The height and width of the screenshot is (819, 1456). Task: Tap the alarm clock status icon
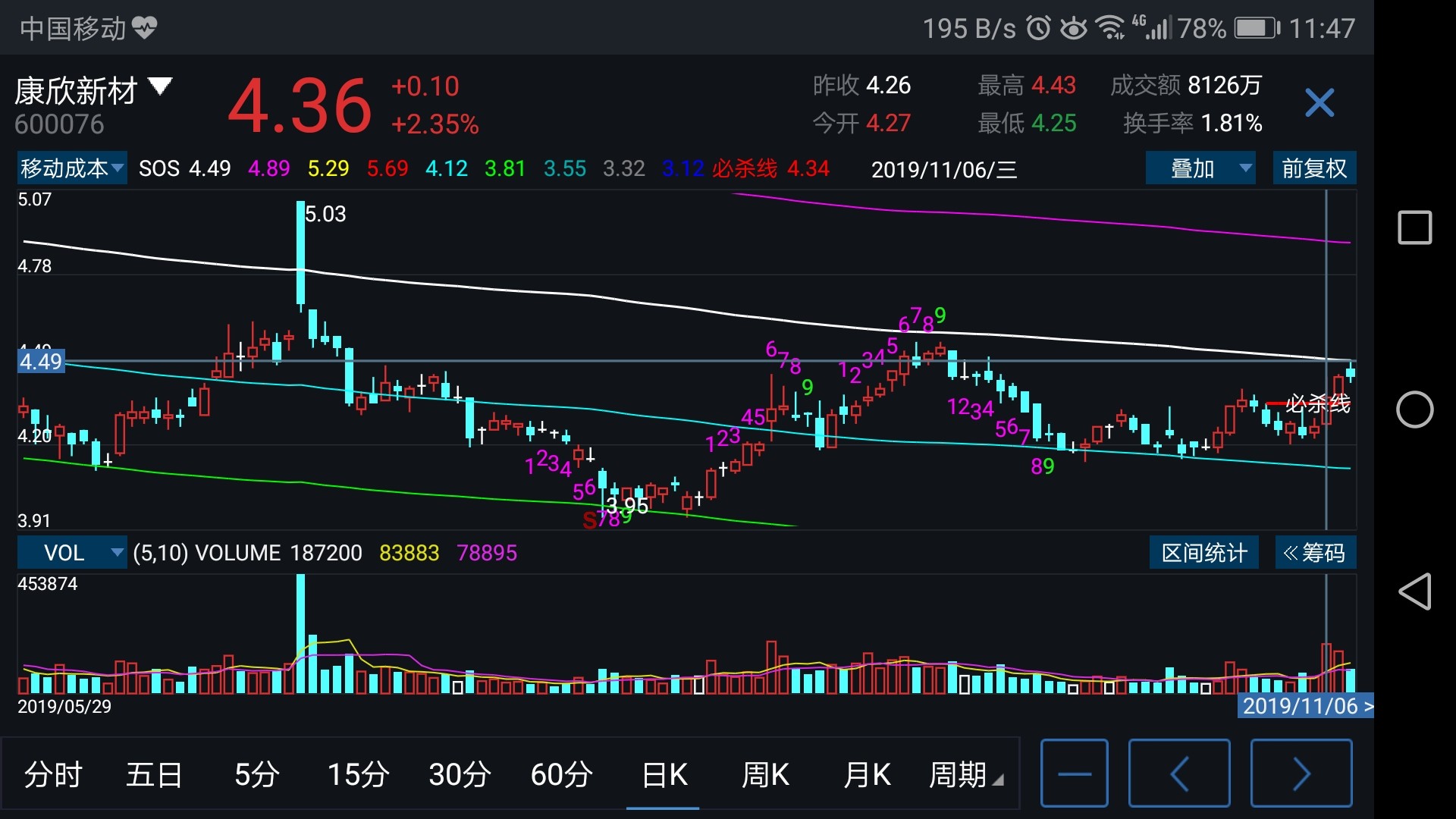tap(1039, 28)
